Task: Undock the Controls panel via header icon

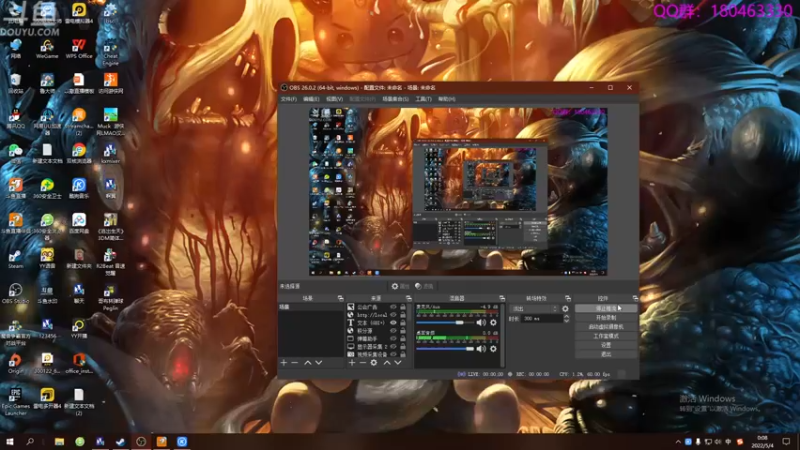Action: click(x=635, y=298)
